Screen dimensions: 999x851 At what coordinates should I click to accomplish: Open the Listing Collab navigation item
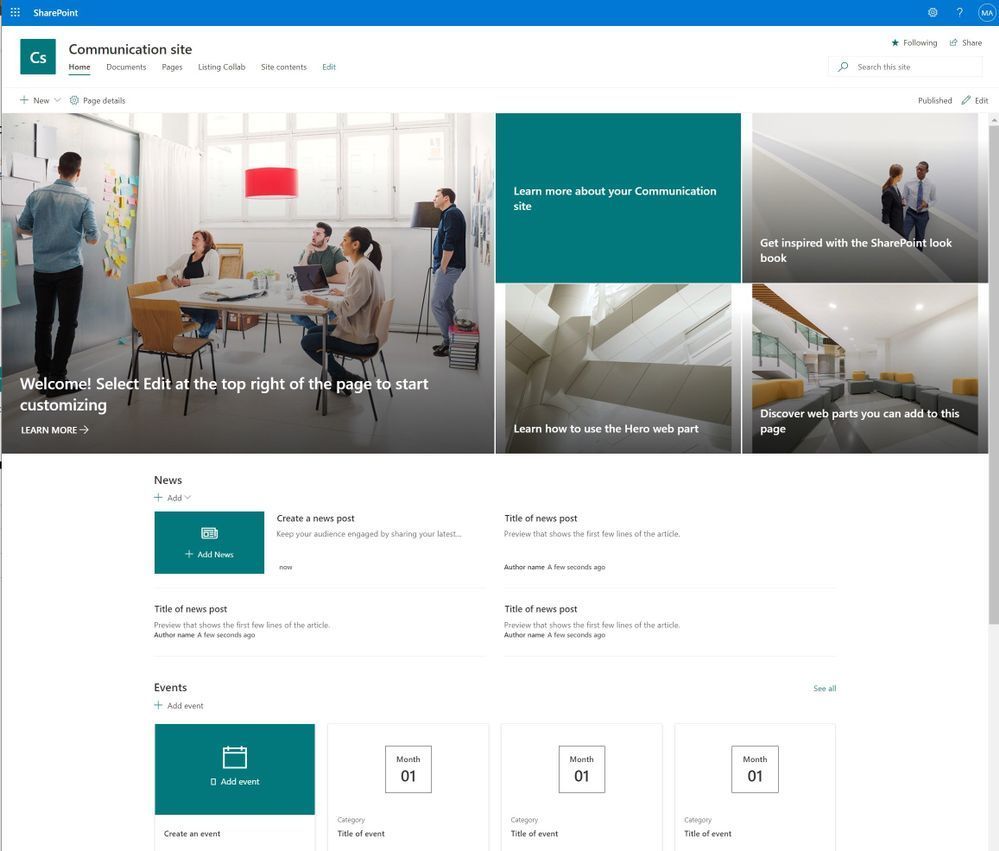[221, 67]
